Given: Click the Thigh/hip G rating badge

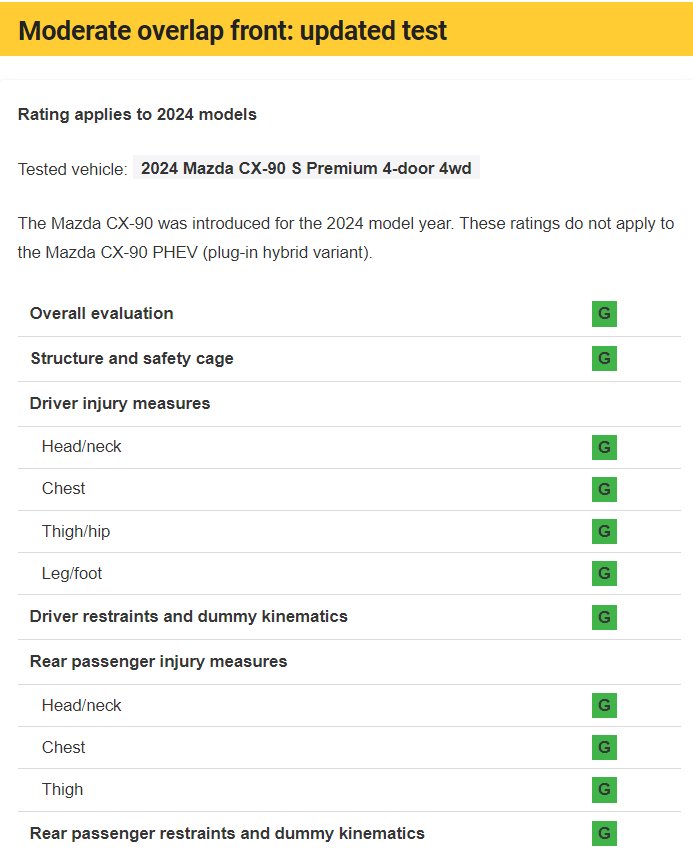Looking at the screenshot, I should pos(604,531).
